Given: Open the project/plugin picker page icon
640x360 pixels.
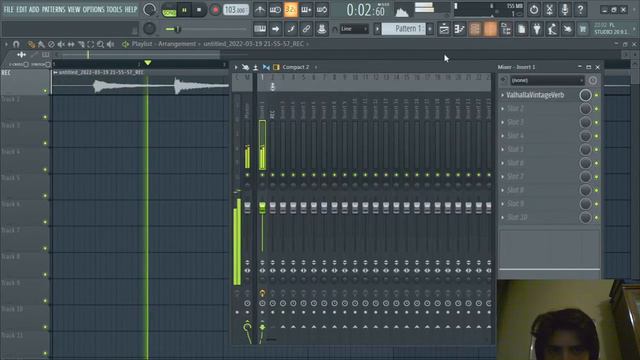Looking at the screenshot, I should tap(521, 29).
